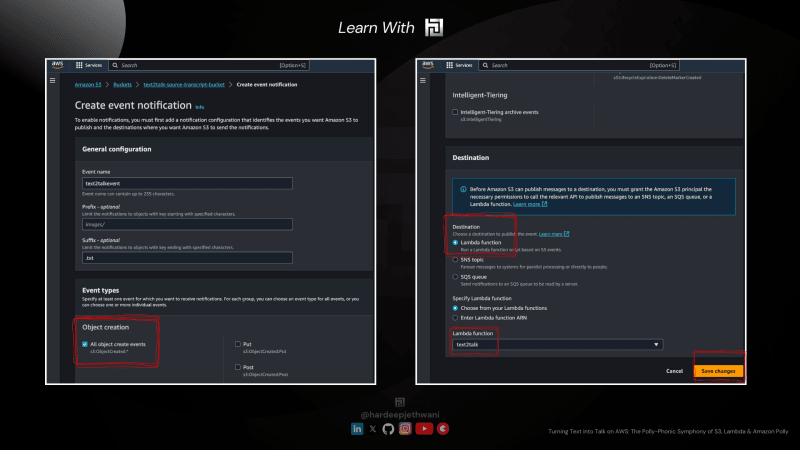Check Intelligent-Tiering archive events
800x450 pixels.
(455, 112)
